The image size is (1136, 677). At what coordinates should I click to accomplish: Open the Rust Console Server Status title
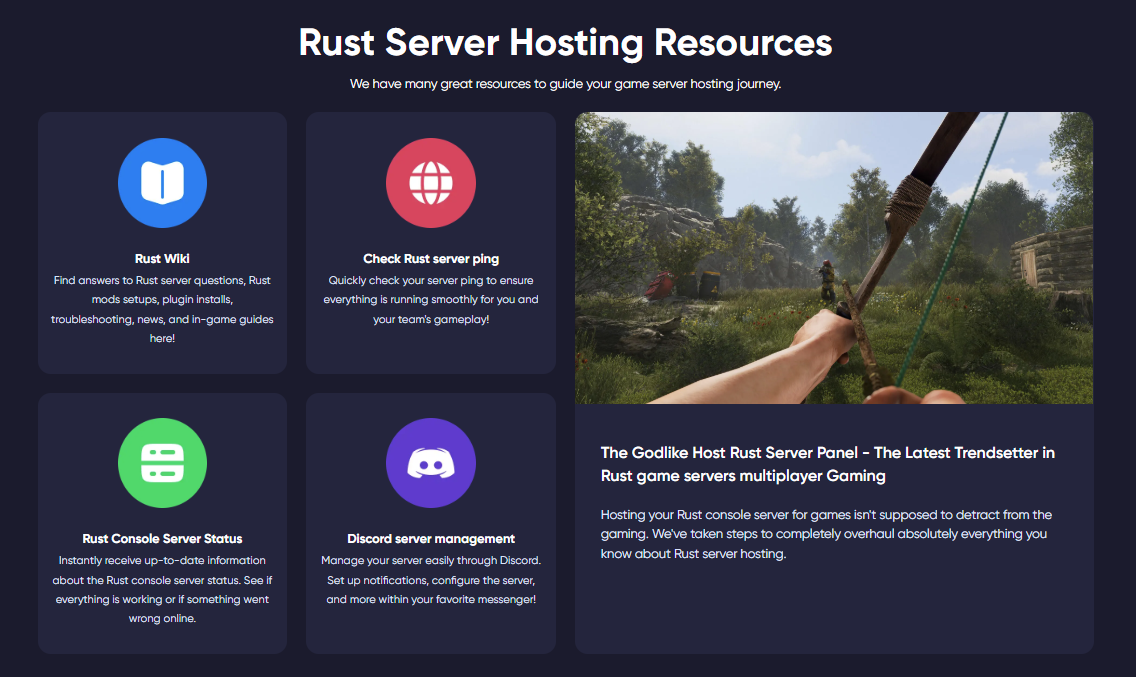pos(162,539)
